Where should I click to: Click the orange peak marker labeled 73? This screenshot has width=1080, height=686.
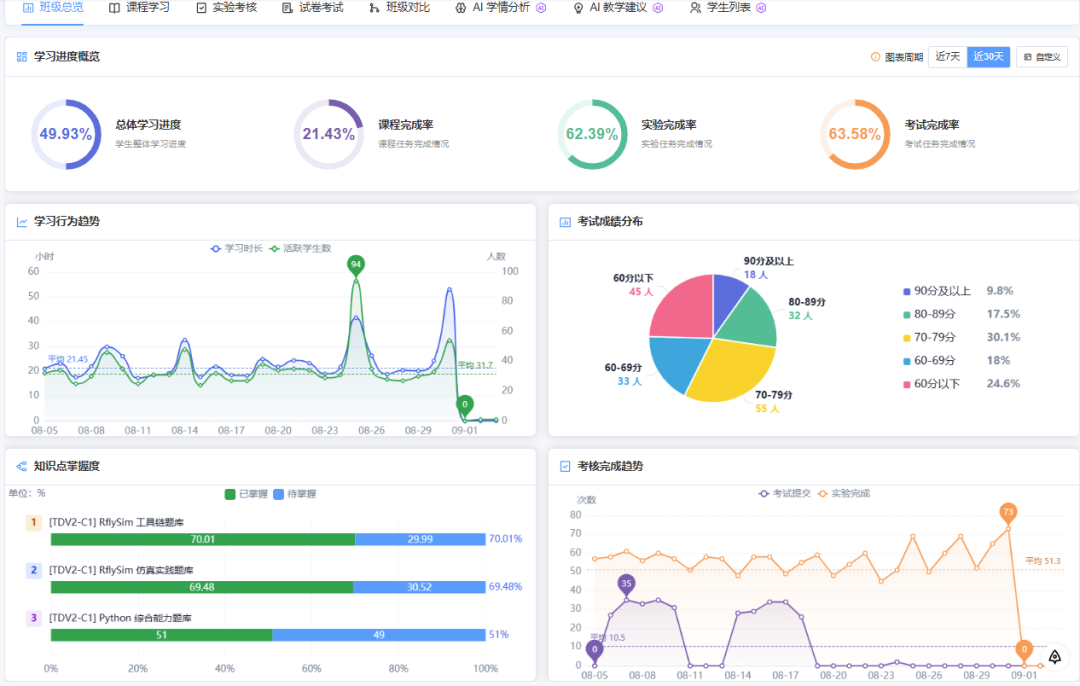pyautogui.click(x=1008, y=513)
